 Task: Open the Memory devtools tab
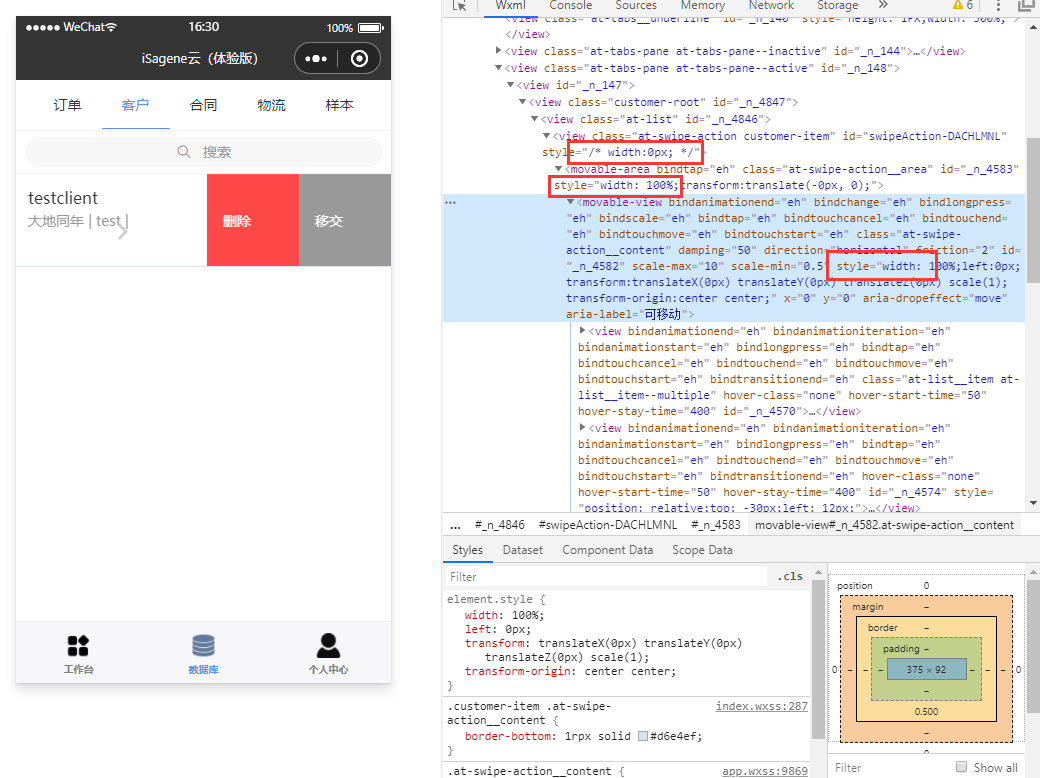[x=702, y=5]
